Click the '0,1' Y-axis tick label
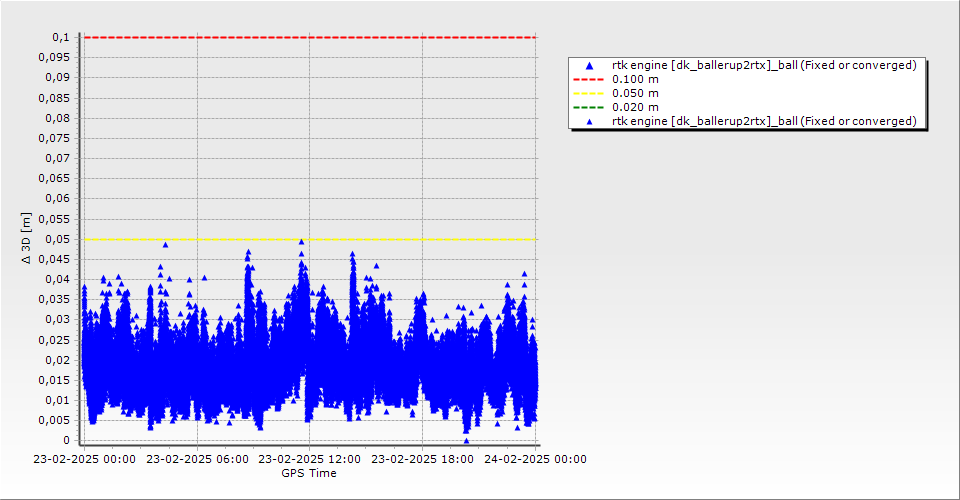The width and height of the screenshot is (960, 500). 61,38
